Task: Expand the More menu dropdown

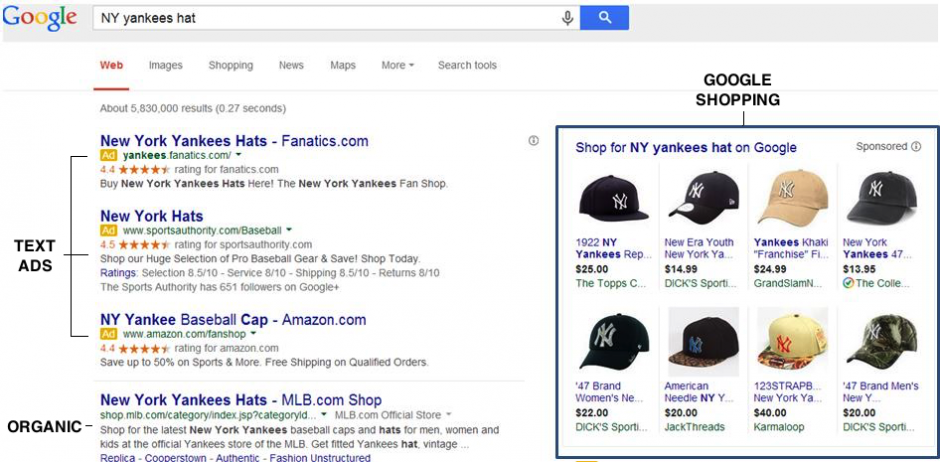Action: [397, 66]
